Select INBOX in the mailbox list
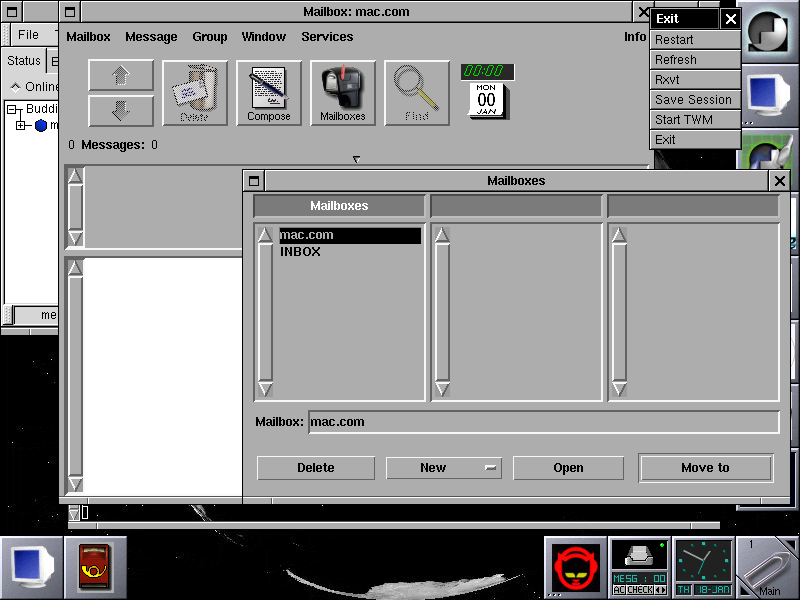The height and width of the screenshot is (600, 800). point(300,252)
